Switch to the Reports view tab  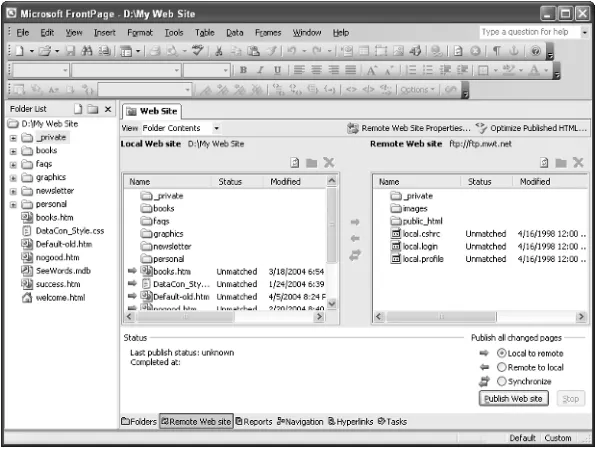point(254,422)
